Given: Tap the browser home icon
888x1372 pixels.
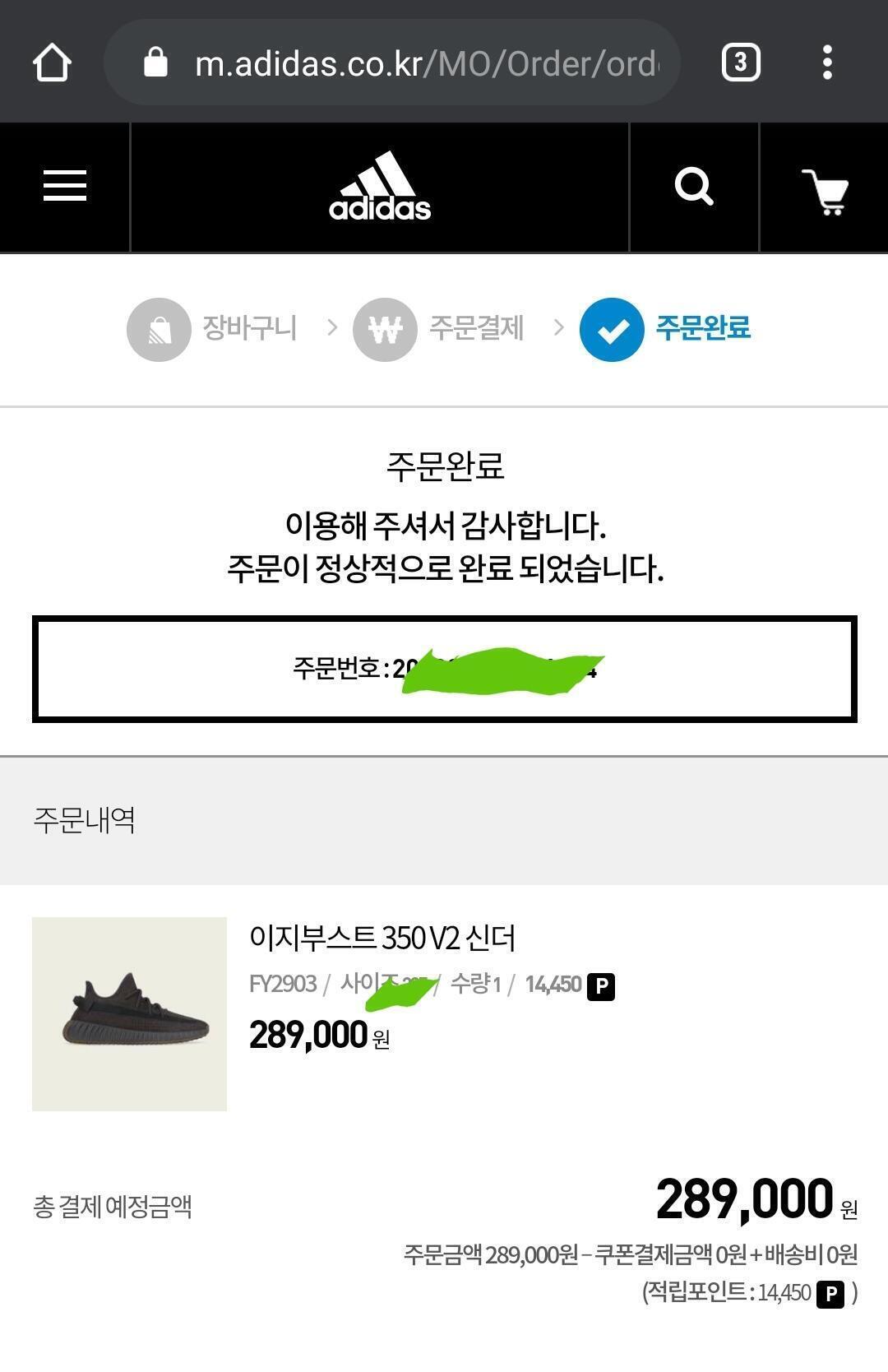Looking at the screenshot, I should coord(52,63).
